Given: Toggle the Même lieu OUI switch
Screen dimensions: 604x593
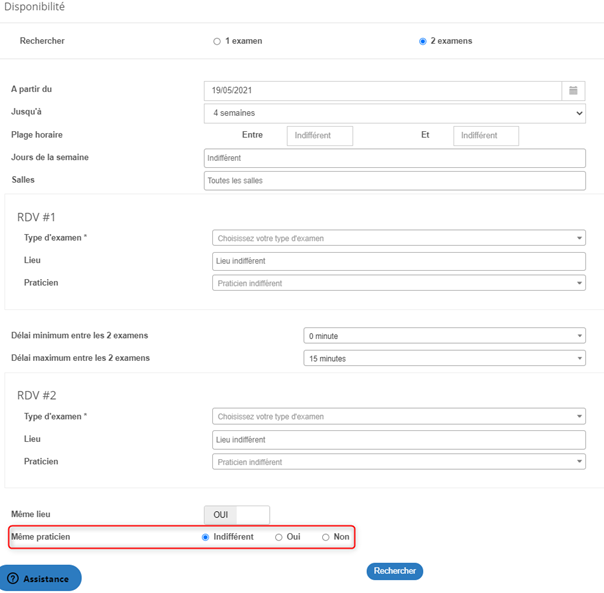Looking at the screenshot, I should click(237, 515).
